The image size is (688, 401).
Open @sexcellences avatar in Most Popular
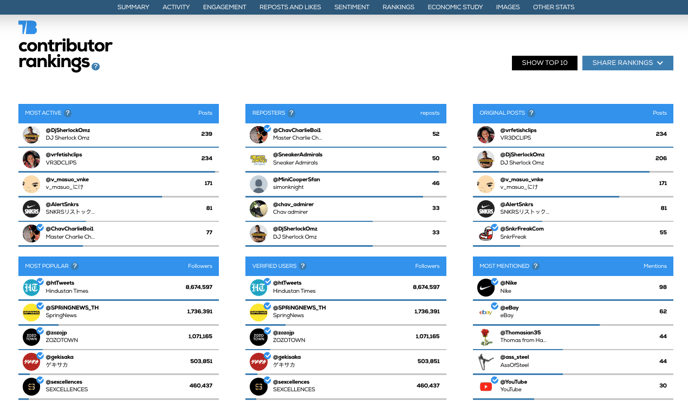click(31, 387)
